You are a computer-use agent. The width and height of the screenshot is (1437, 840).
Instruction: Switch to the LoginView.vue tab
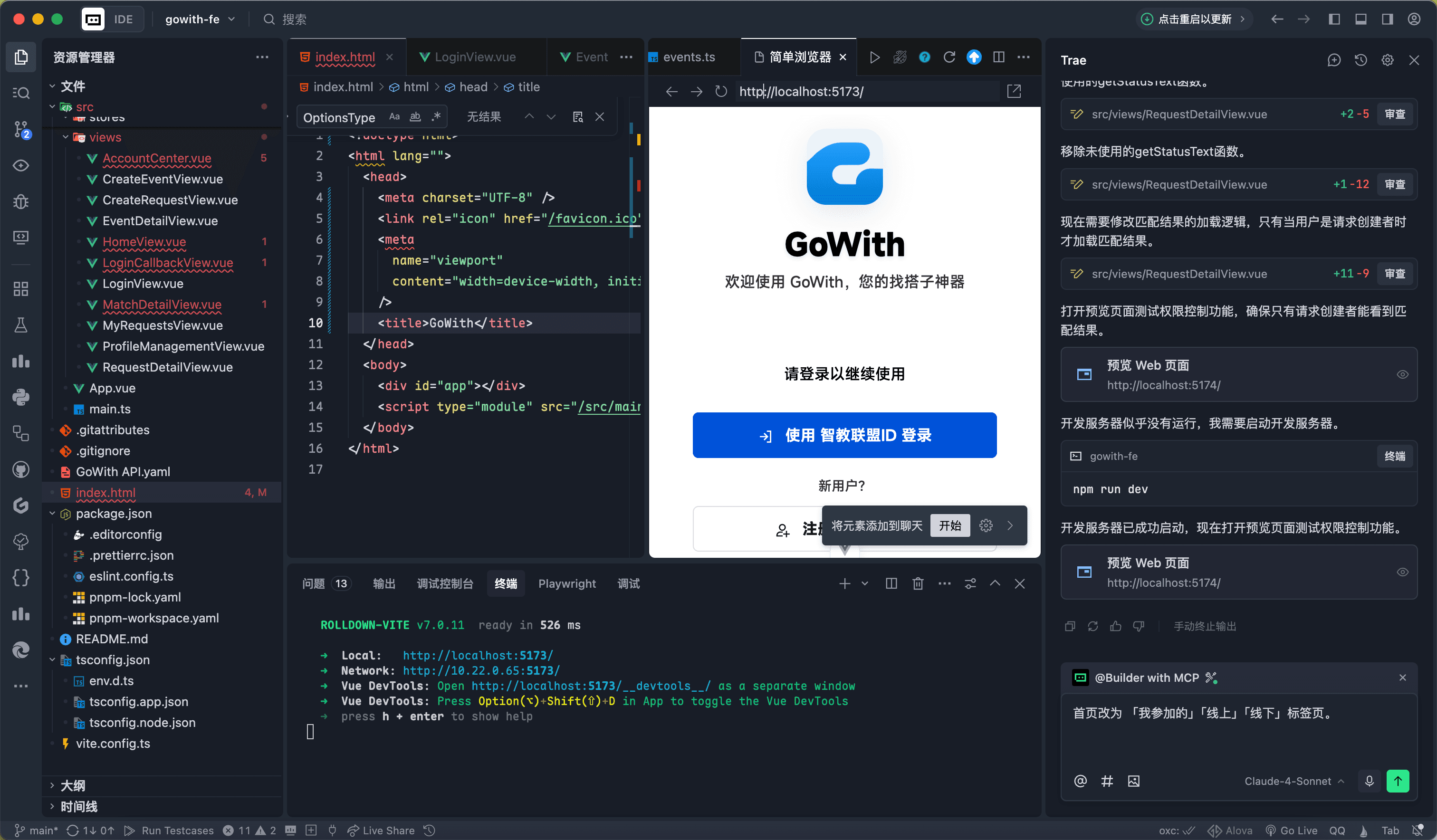[475, 57]
